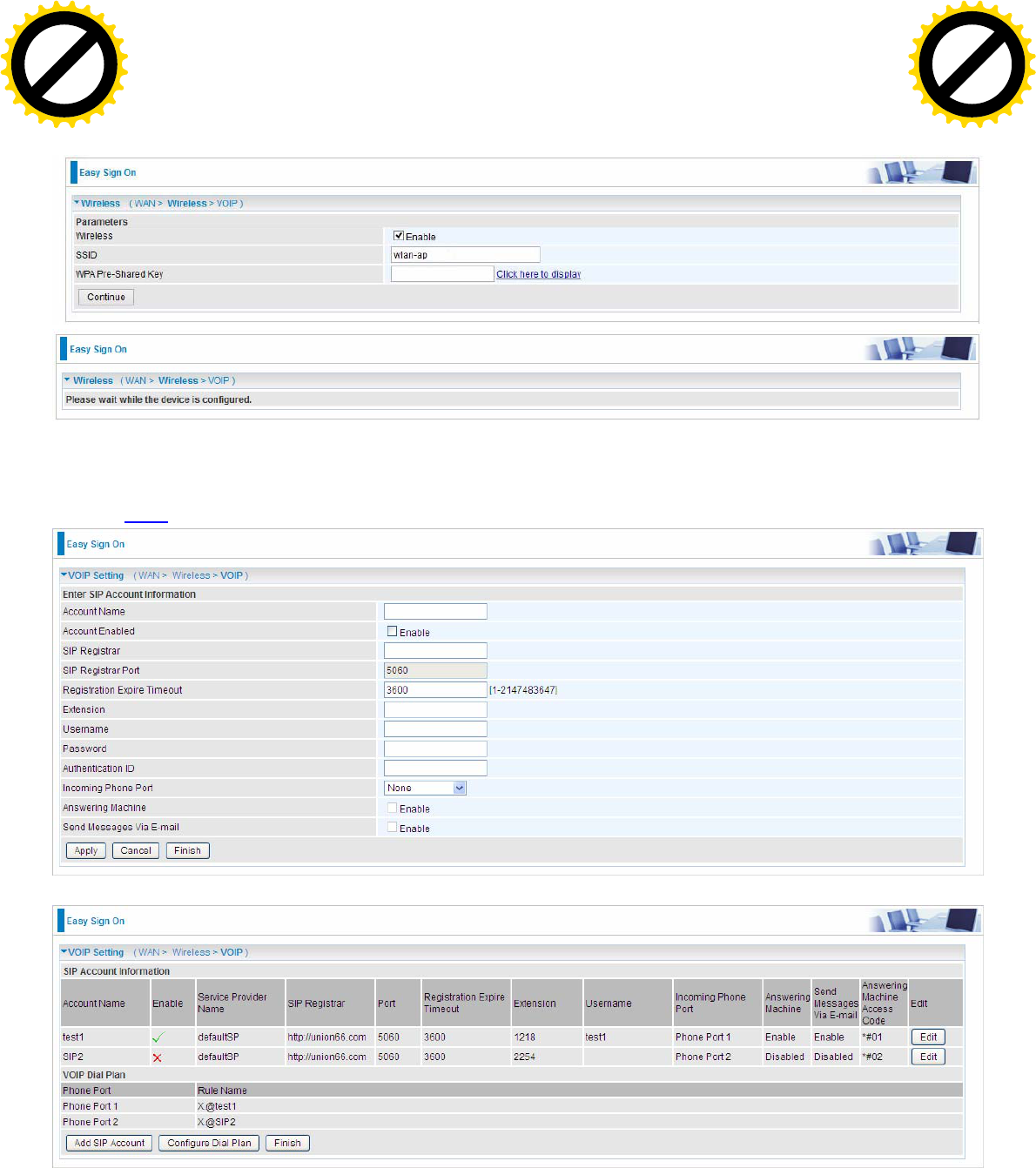Click the access code '*#02'
Screen dimensions: 1036x1168
872,1057
